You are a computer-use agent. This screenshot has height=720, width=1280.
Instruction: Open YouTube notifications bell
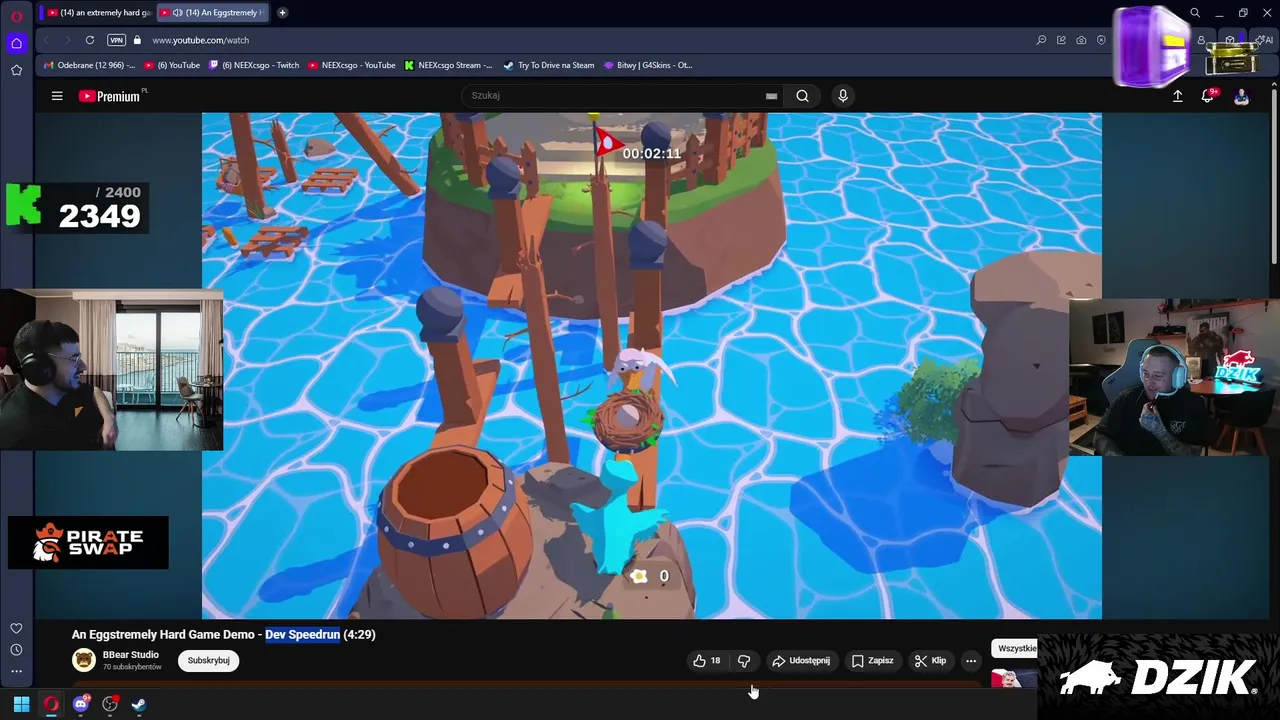[x=1207, y=96]
